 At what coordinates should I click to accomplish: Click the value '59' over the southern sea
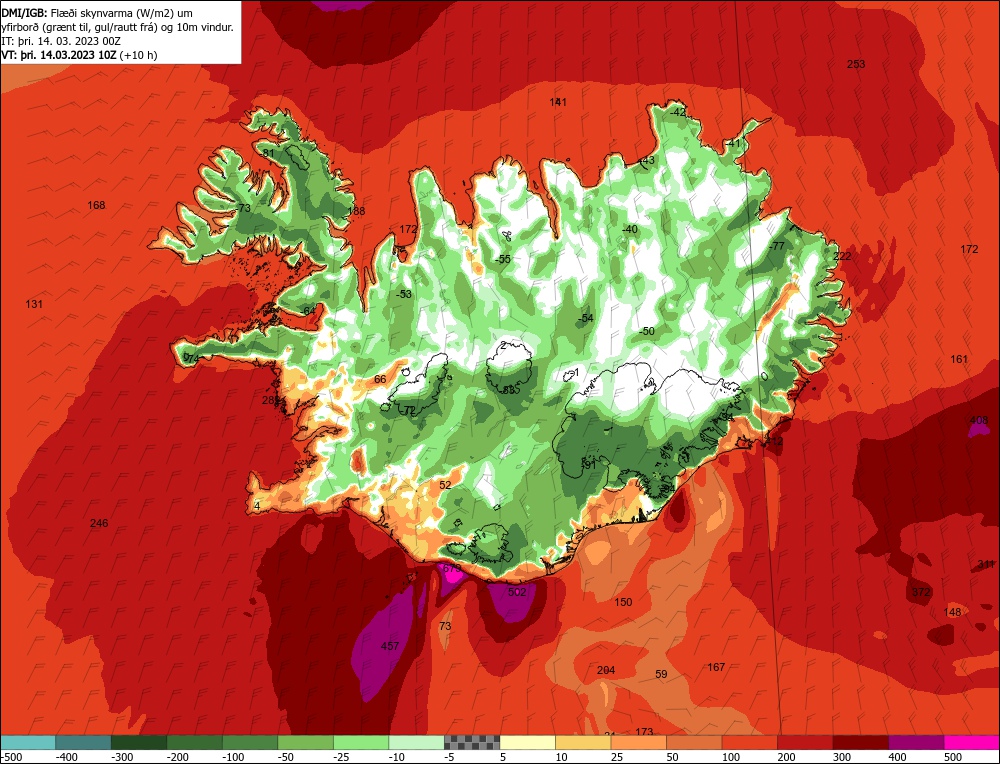(661, 674)
